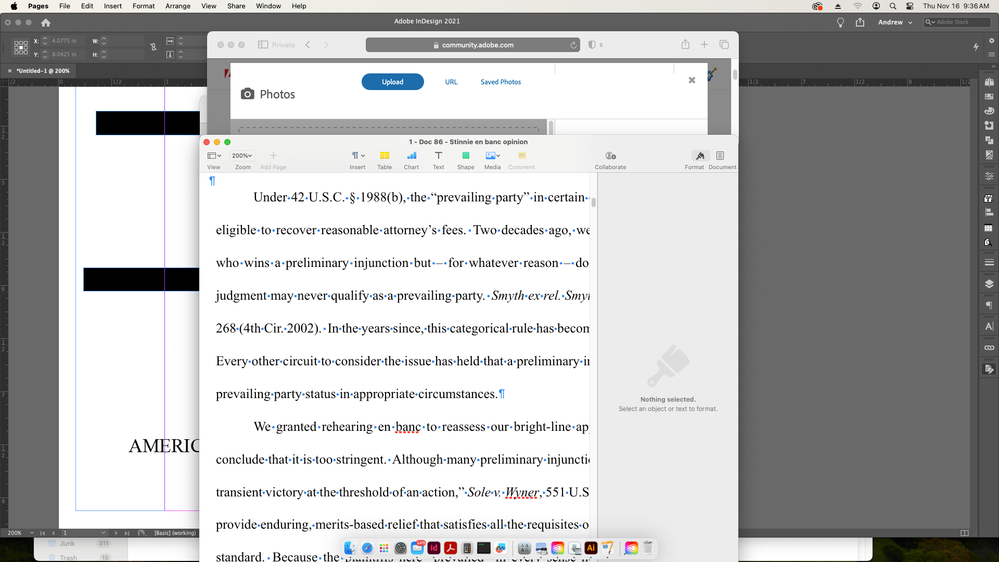The image size is (999, 562).
Task: Close the Photos dialog with X
Action: (x=692, y=80)
